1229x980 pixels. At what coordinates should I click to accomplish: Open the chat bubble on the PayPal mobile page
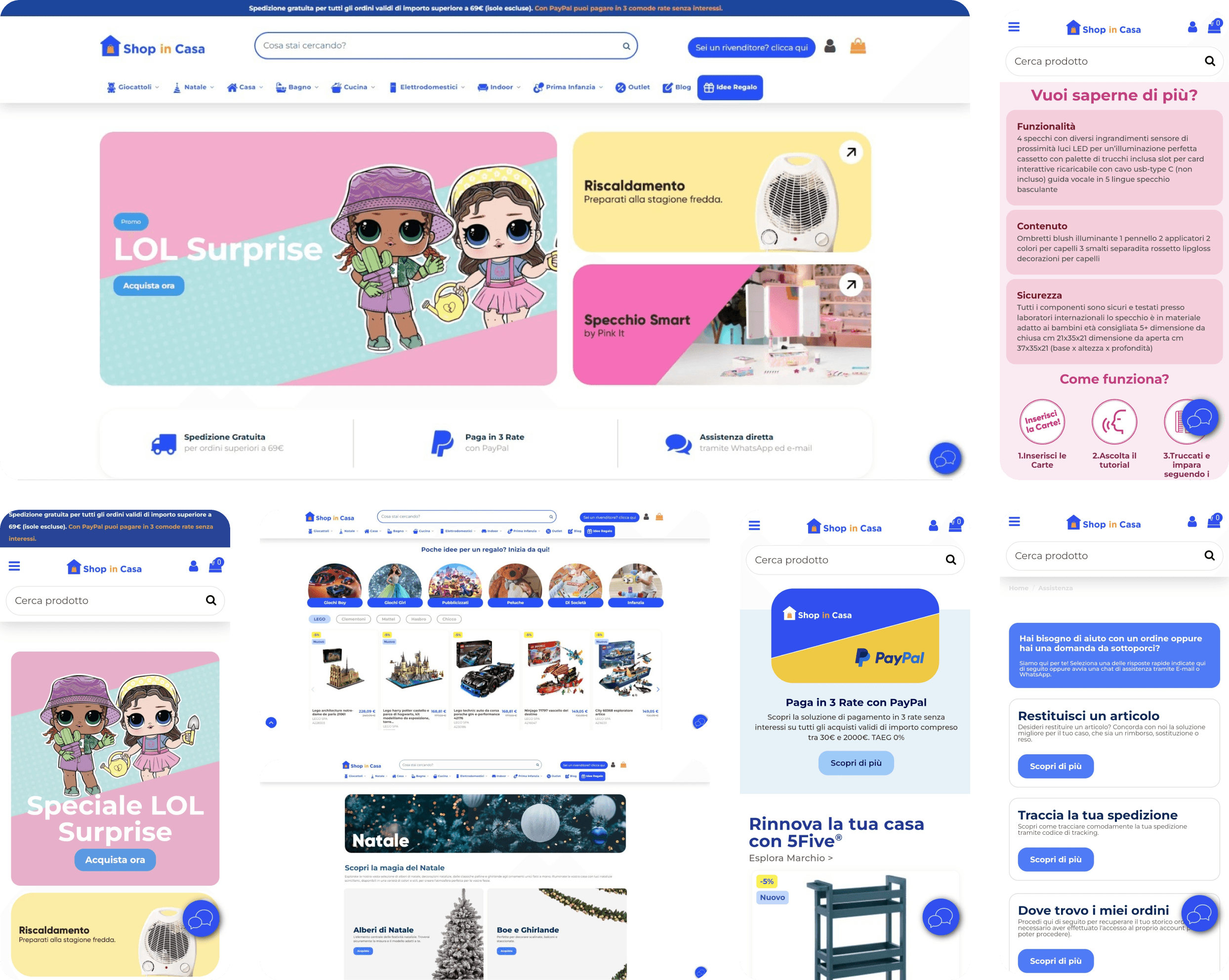(941, 917)
